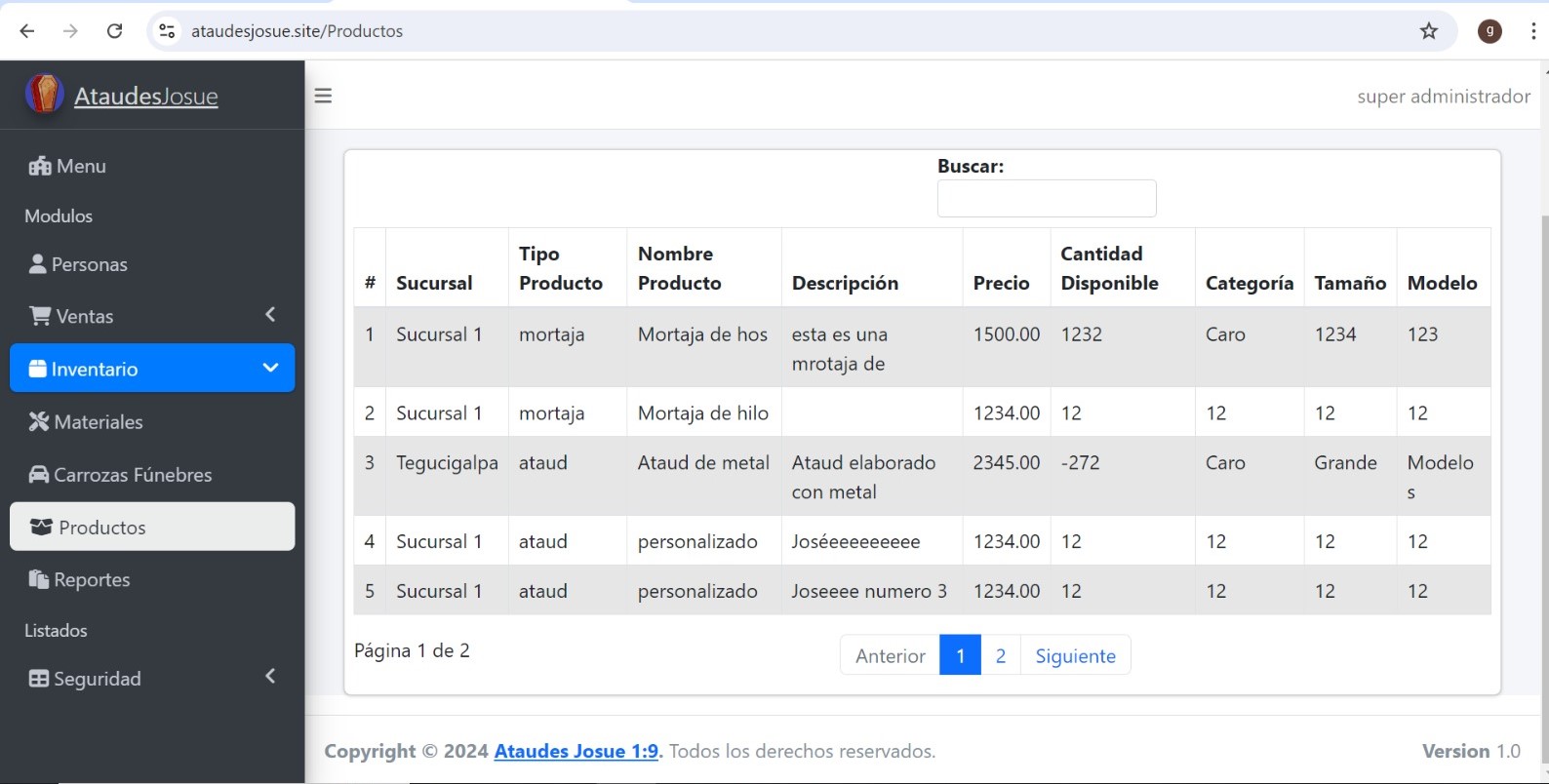Open the Ataudes Josue 1:9 footer link
The width and height of the screenshot is (1549, 784).
tap(576, 751)
